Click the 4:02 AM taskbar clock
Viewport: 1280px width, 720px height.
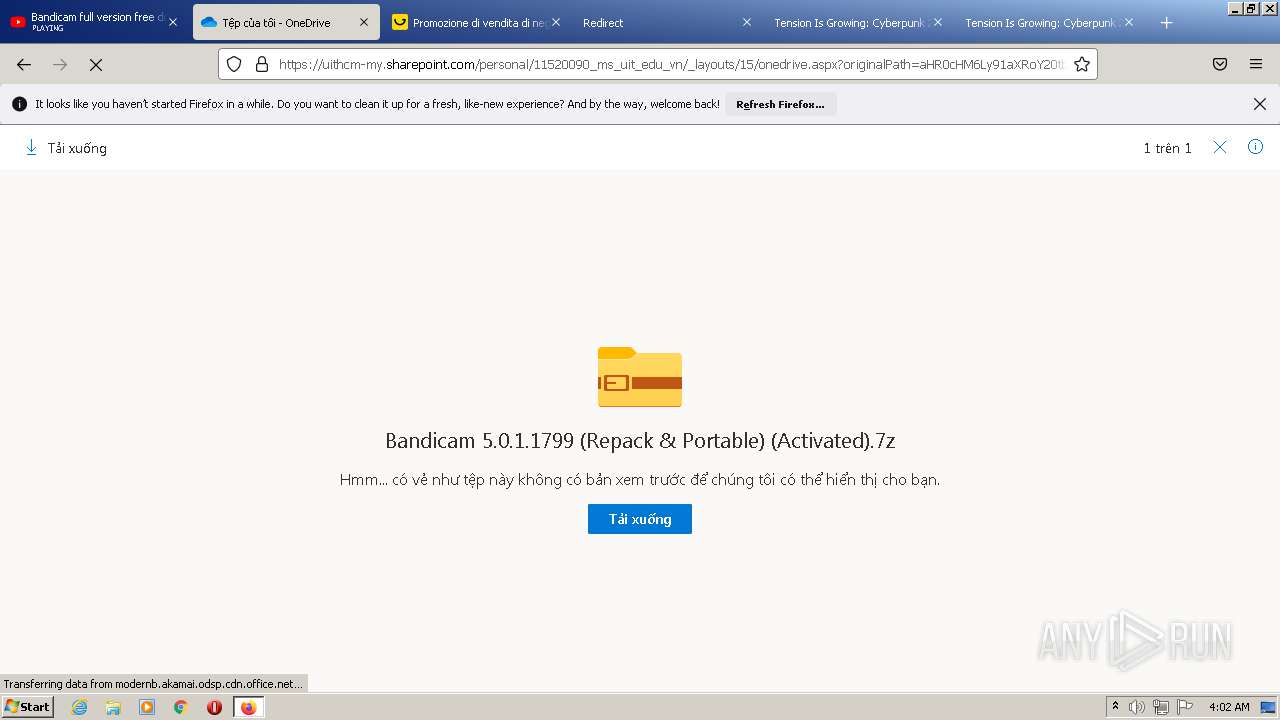coord(1229,707)
